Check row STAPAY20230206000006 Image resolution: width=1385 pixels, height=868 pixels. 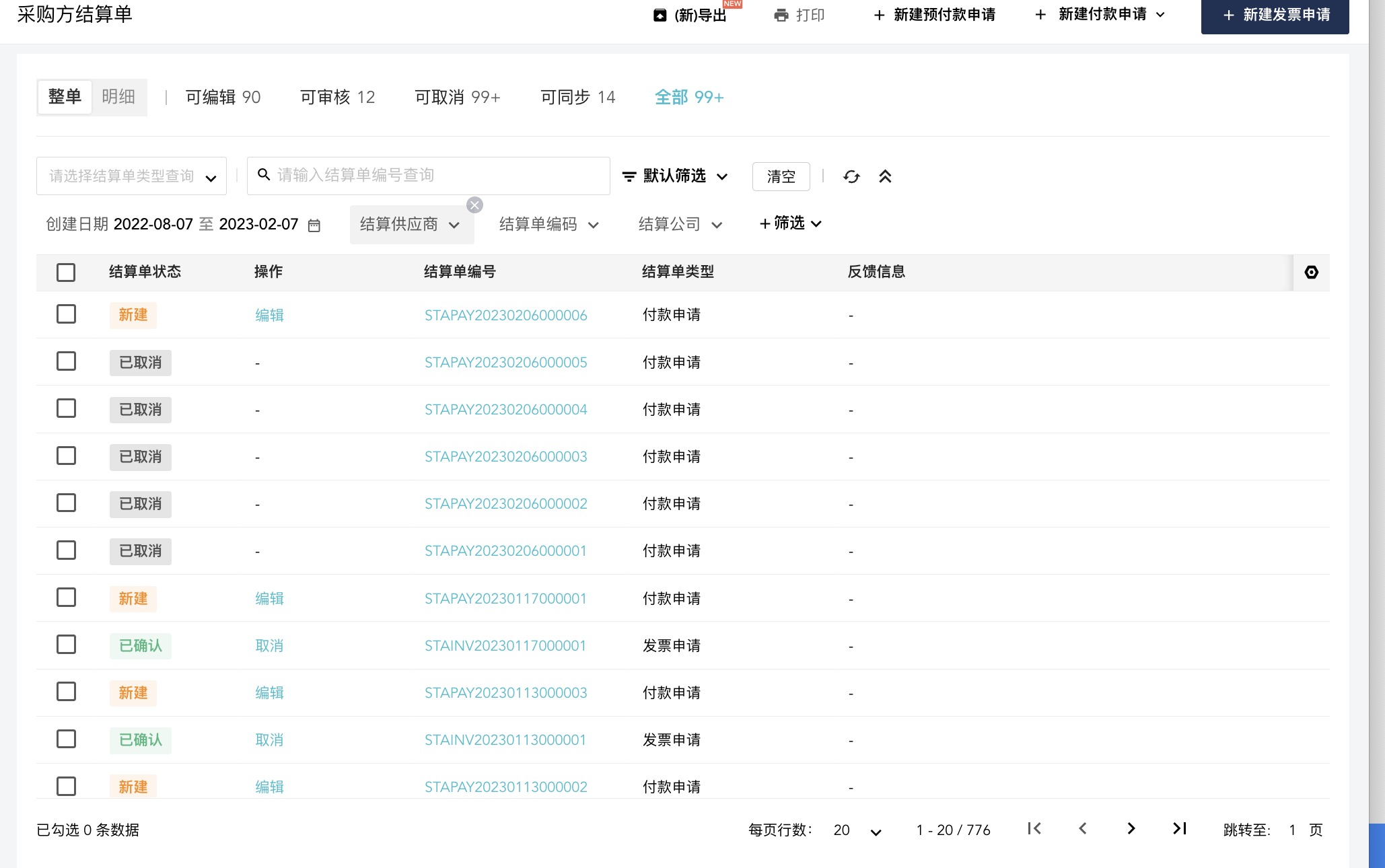click(x=66, y=314)
